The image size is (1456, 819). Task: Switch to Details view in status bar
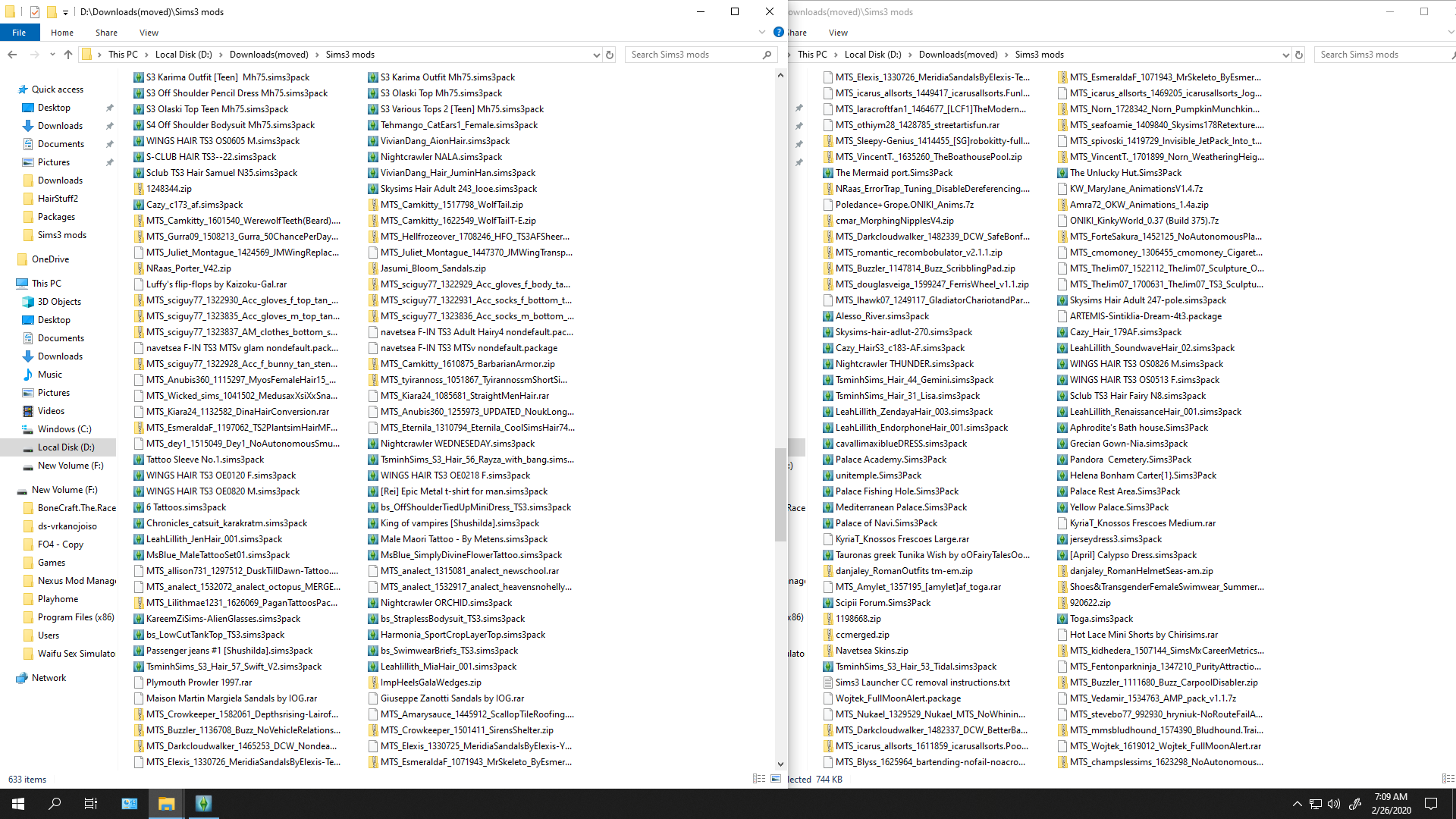tap(759, 779)
